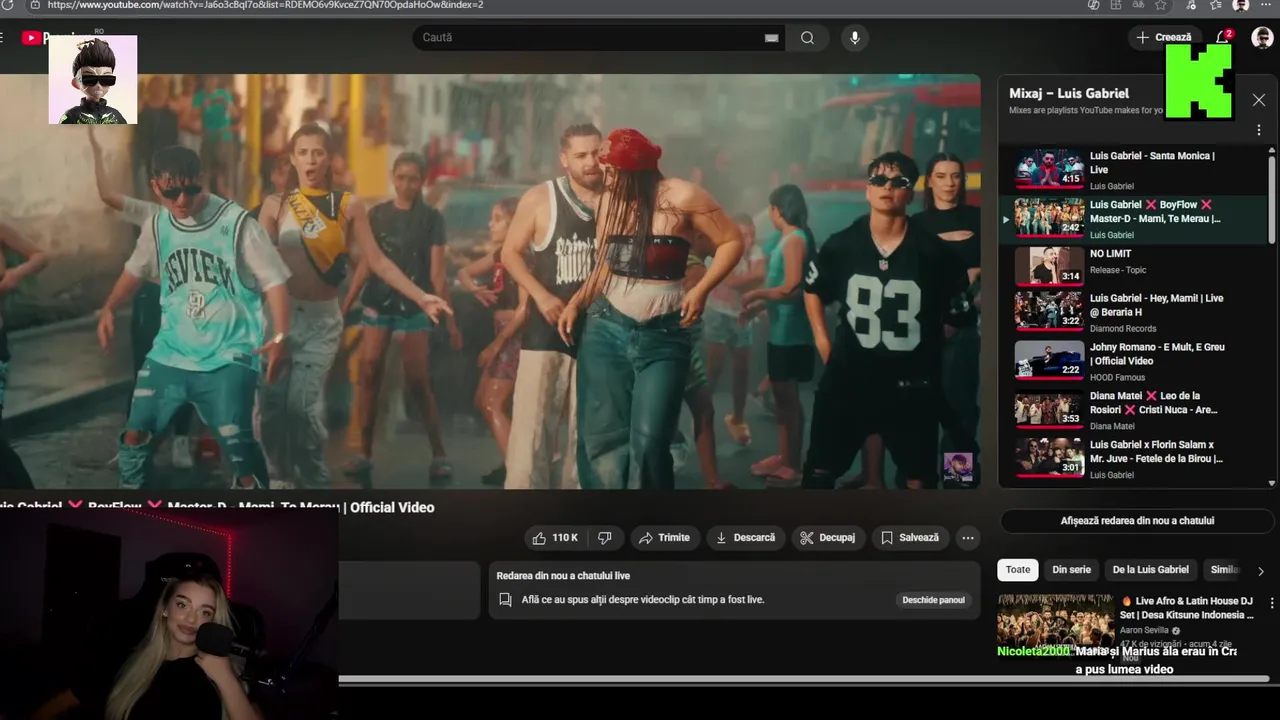The image size is (1280, 720).
Task: Open more actions three-dot menu under video
Action: click(x=967, y=538)
